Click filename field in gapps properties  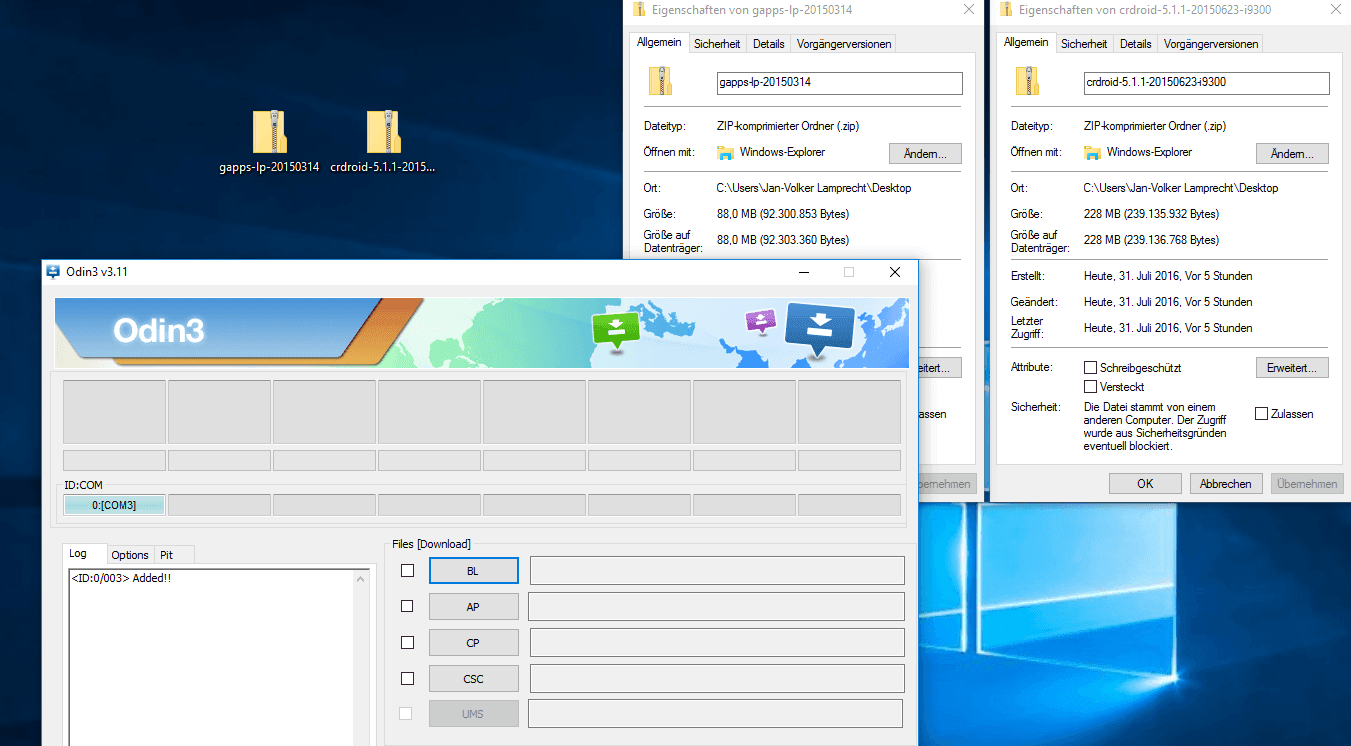(840, 83)
